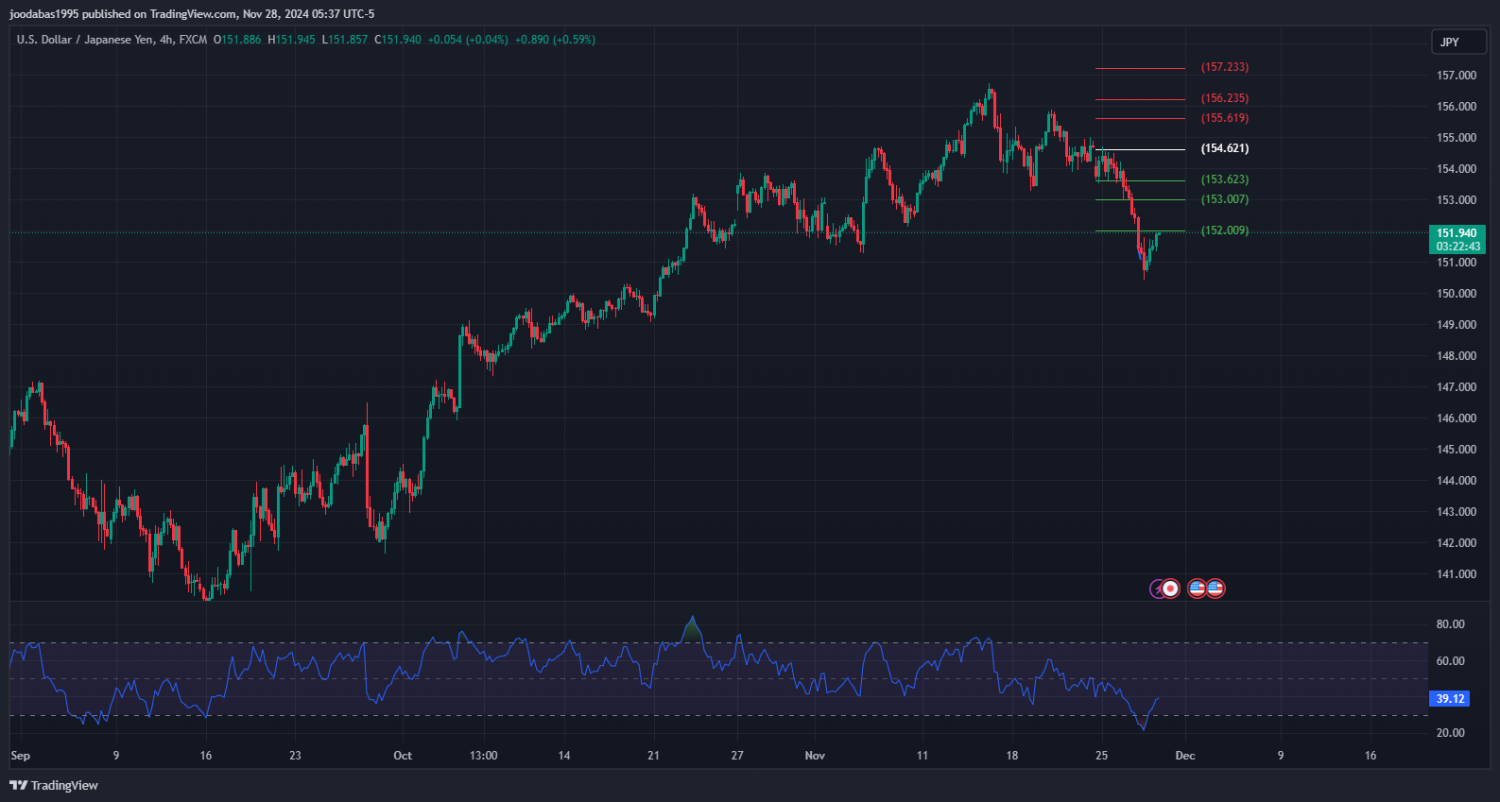
Task: Select the green 153.007 support level label
Action: (x=1224, y=200)
